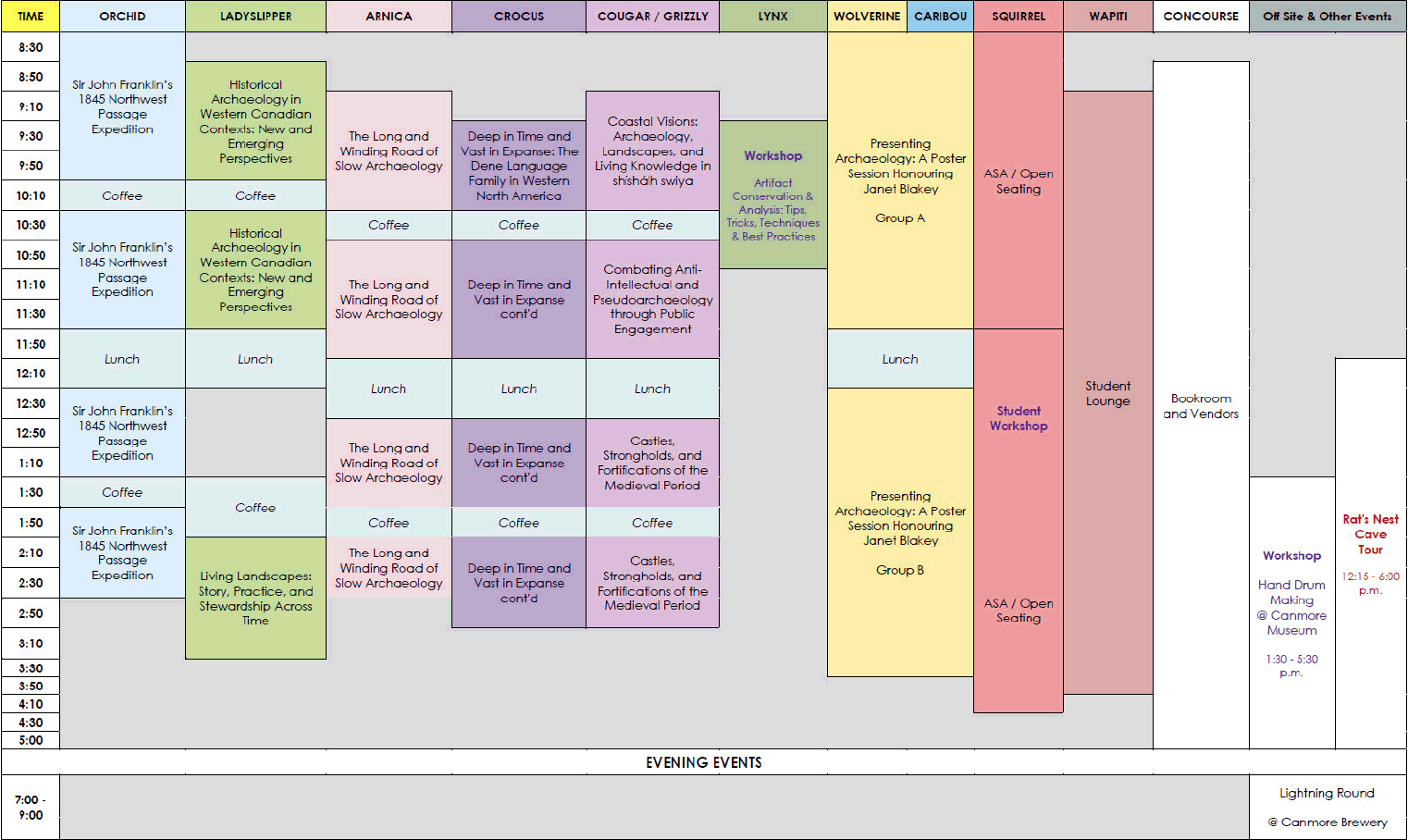Image resolution: width=1408 pixels, height=840 pixels.
Task: Select the Lightning Round at Canmore Brewery event
Action: [x=1327, y=807]
